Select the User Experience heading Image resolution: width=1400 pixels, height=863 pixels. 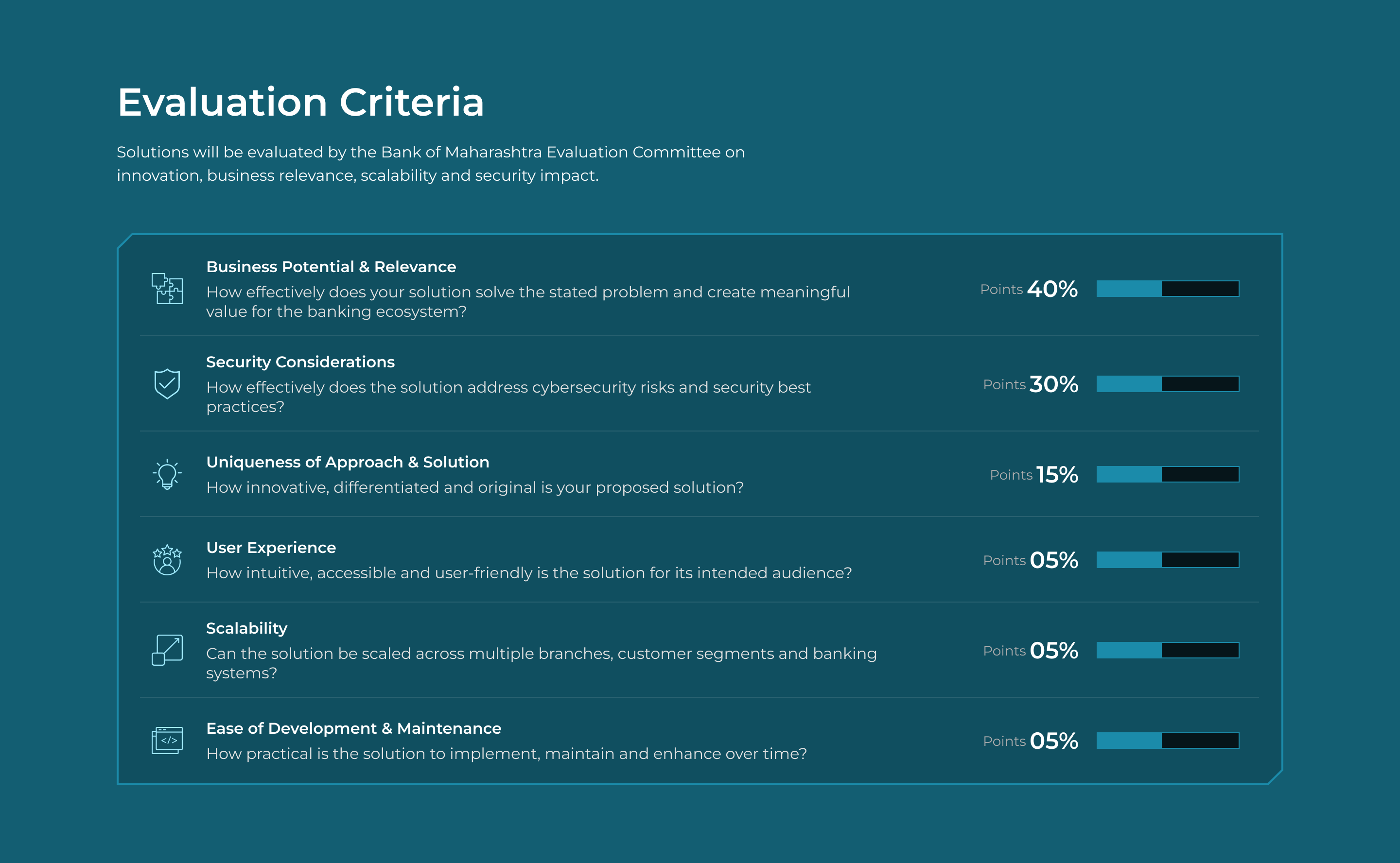pos(271,548)
